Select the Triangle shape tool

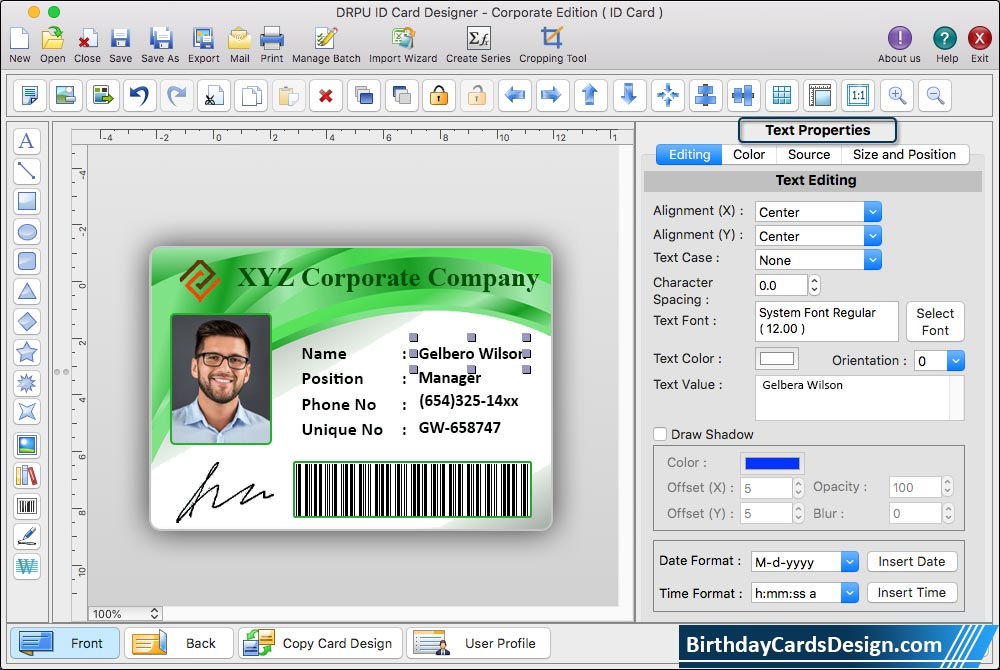coord(27,291)
